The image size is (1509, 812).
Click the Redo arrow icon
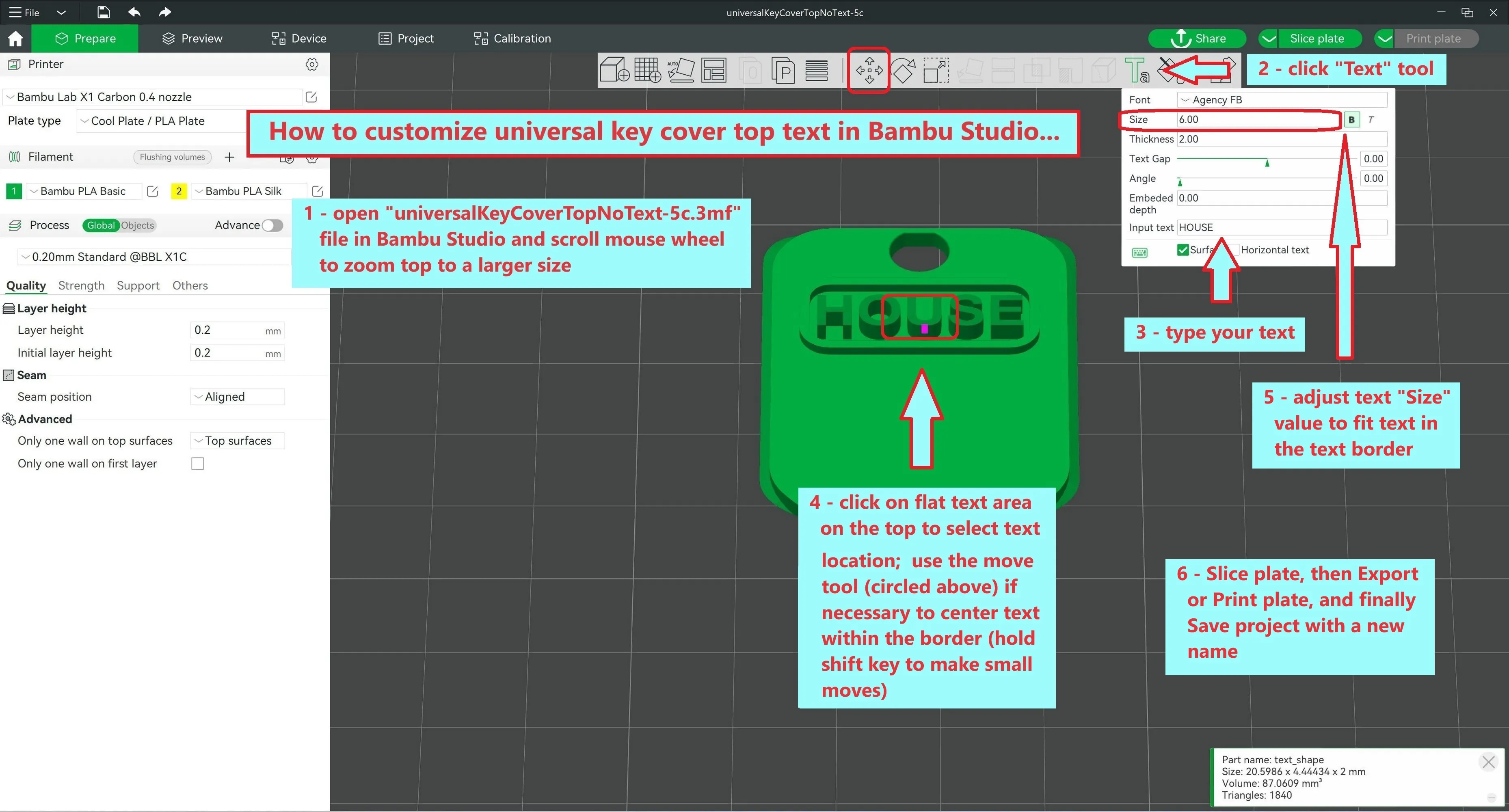pyautogui.click(x=164, y=12)
